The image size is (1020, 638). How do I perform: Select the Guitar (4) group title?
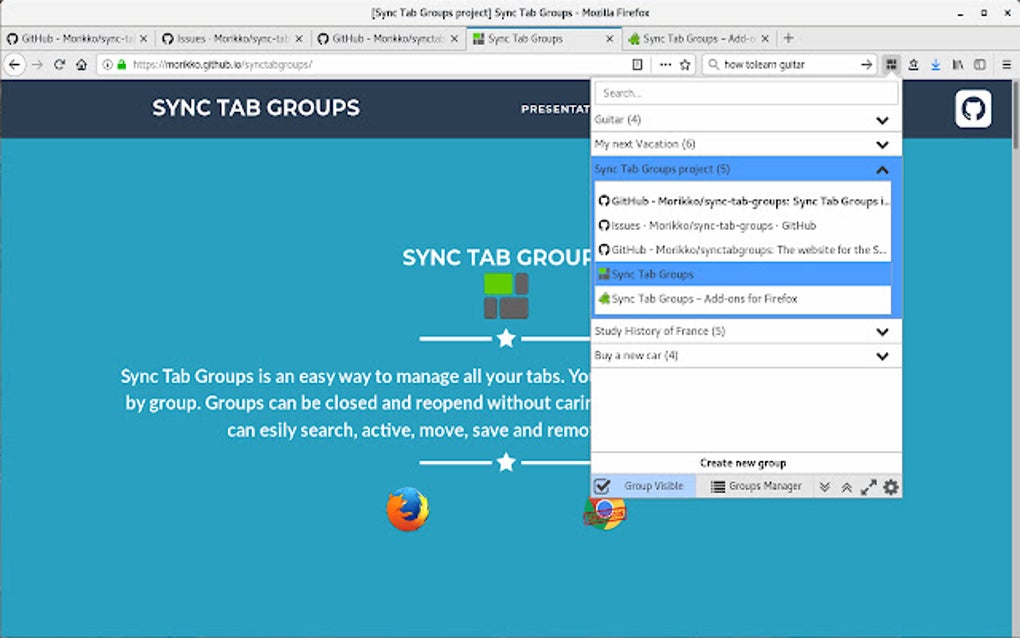(617, 120)
